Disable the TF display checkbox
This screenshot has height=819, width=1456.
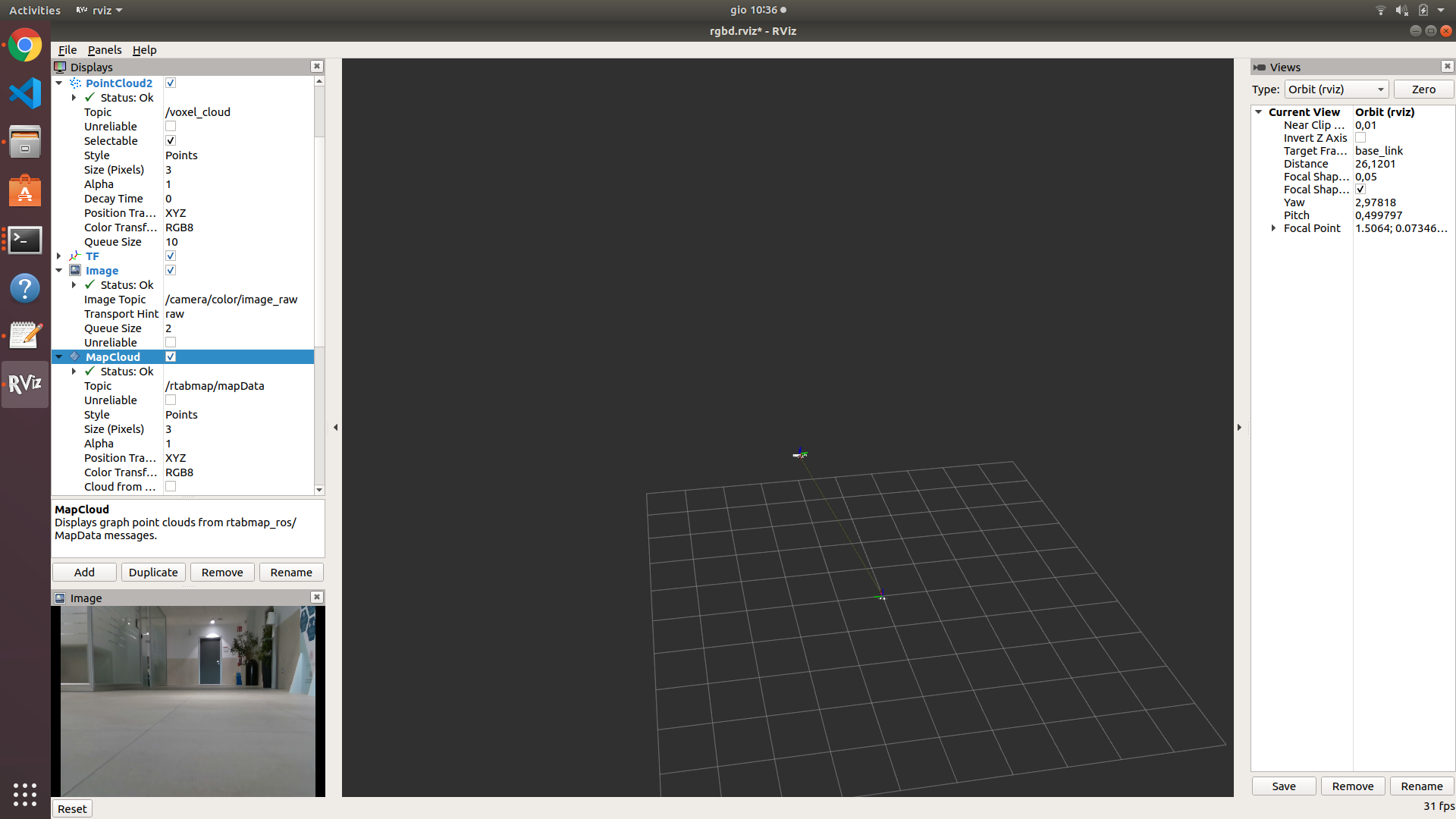[x=171, y=256]
